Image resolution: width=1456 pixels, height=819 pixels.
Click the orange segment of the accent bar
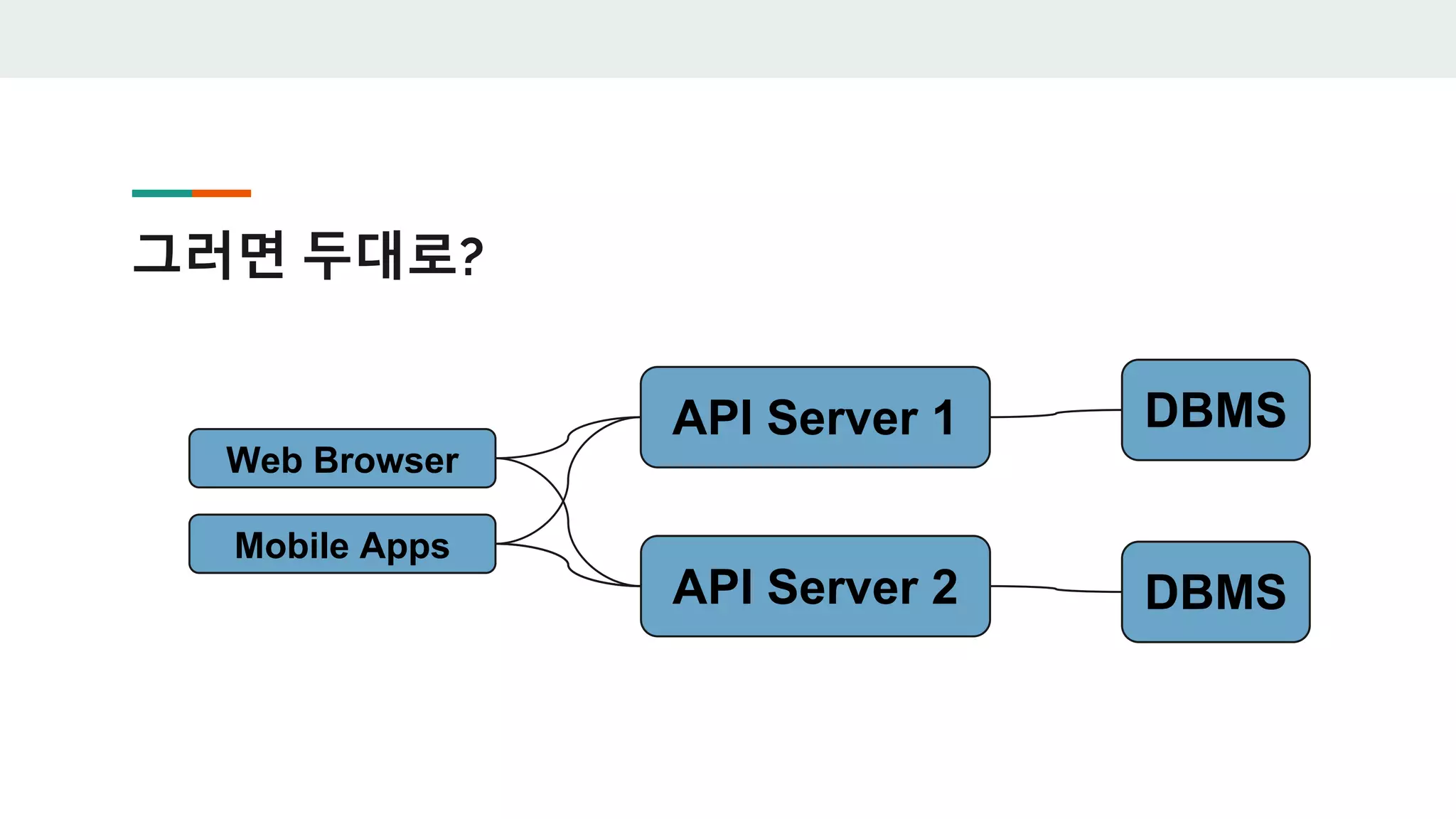click(x=221, y=193)
